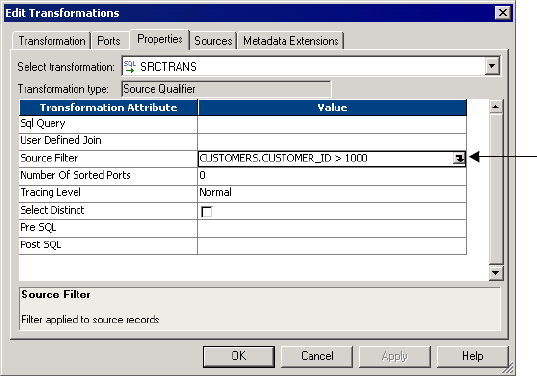Select the Sql Query attribute row

[108, 124]
